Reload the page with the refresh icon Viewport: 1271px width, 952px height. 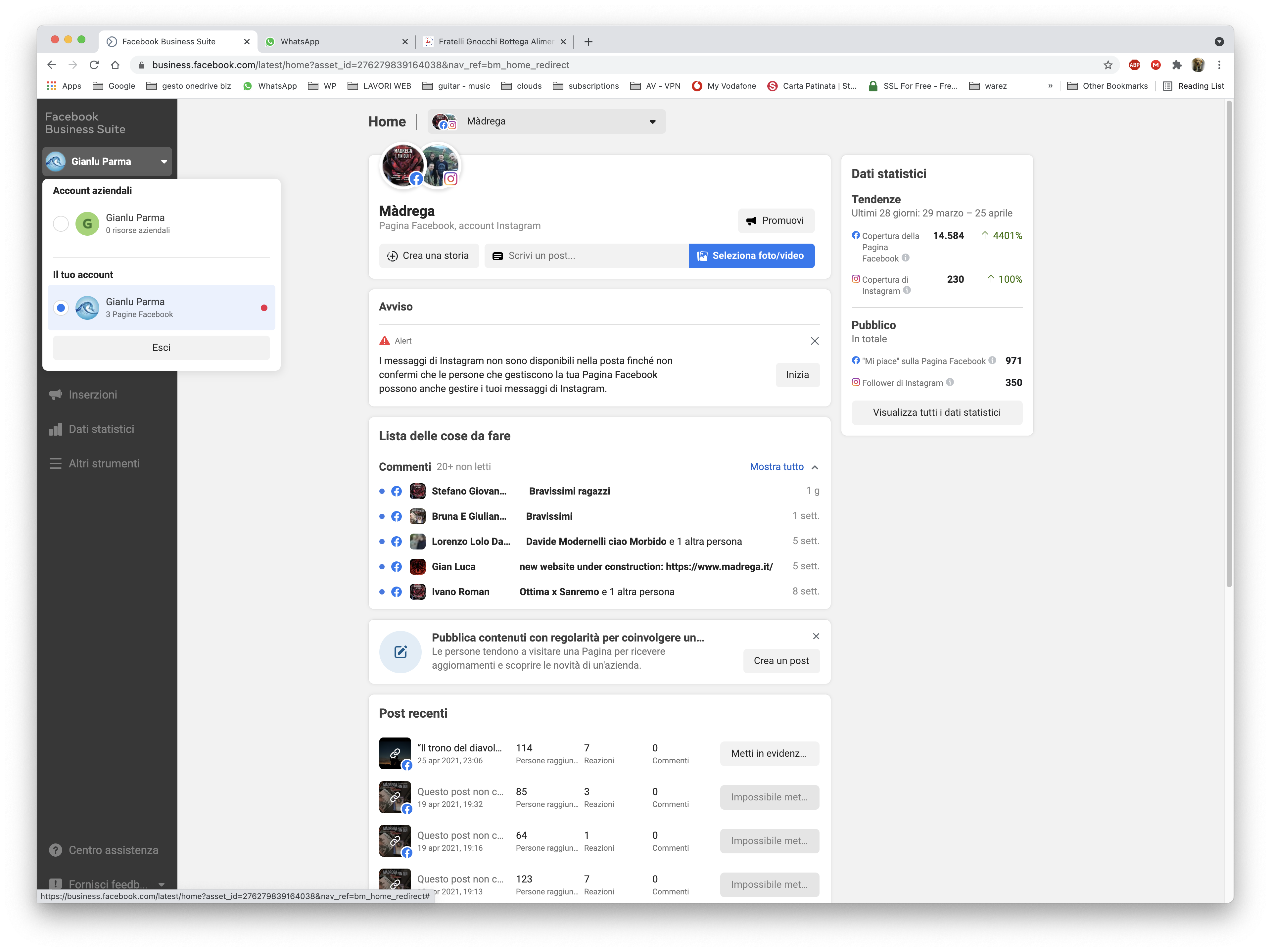(x=94, y=65)
